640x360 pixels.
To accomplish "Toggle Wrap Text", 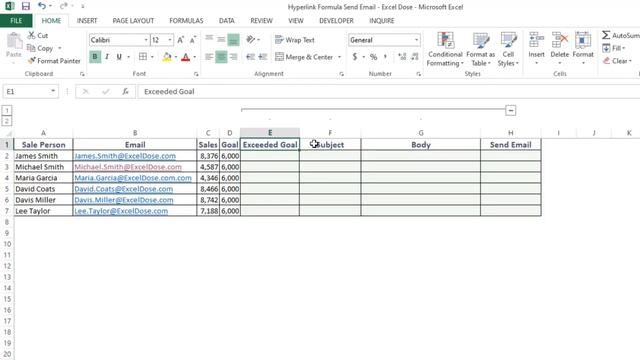I will [x=295, y=40].
